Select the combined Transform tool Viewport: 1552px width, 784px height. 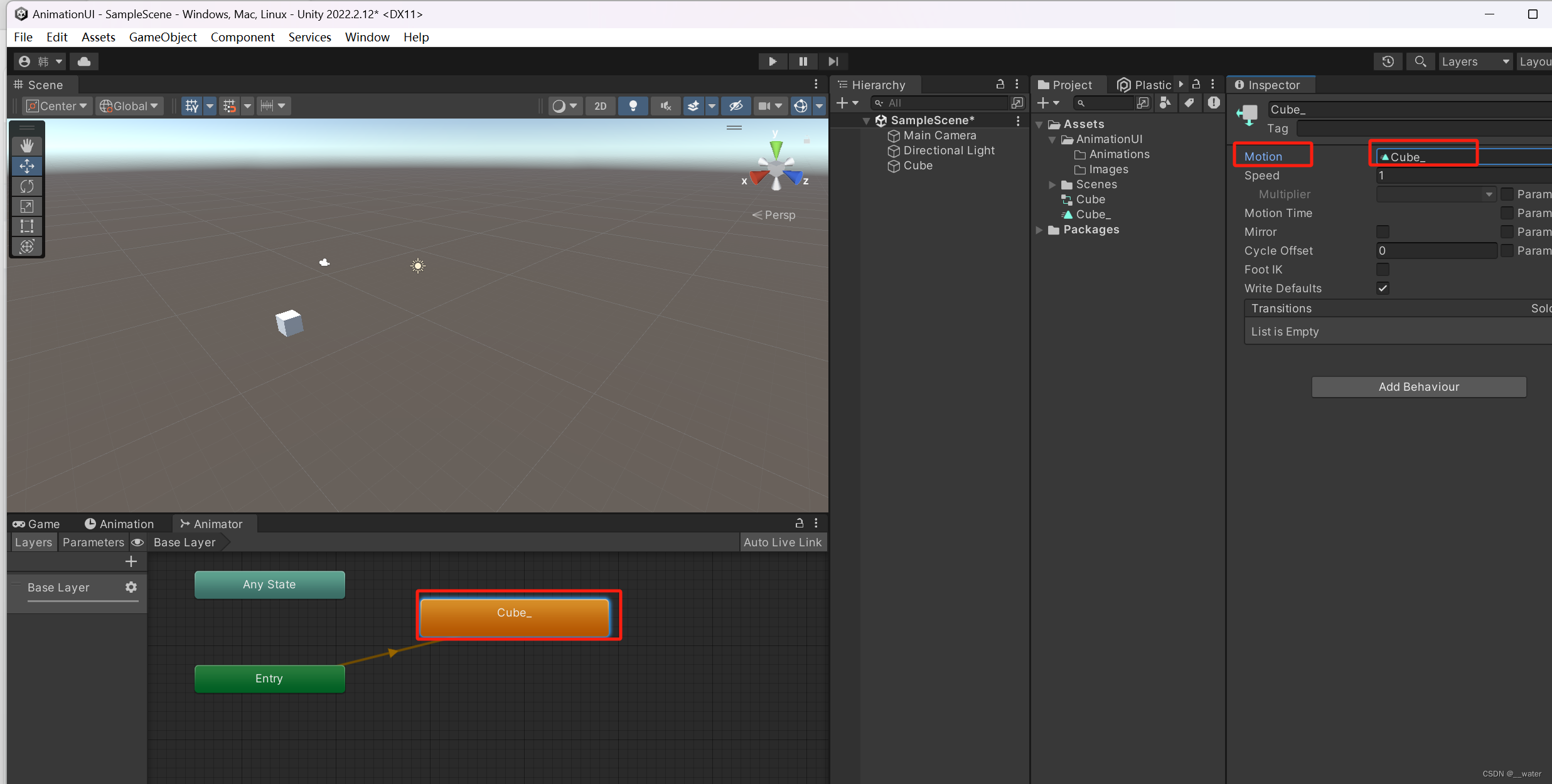click(x=27, y=246)
